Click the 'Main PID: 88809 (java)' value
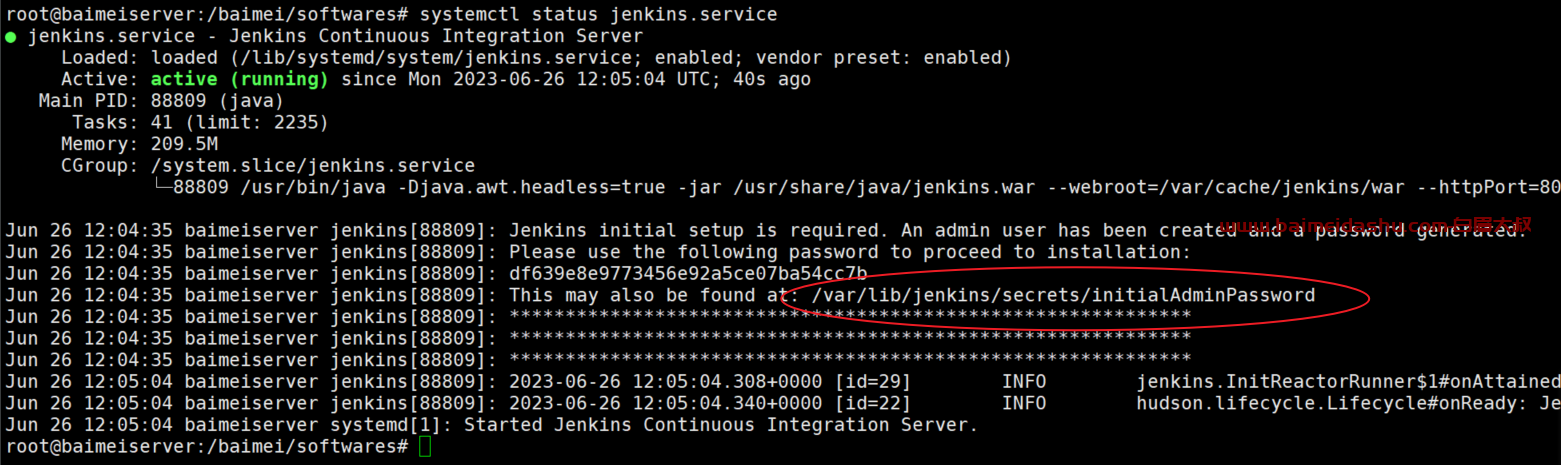Screen dimensions: 1561x465 162,101
